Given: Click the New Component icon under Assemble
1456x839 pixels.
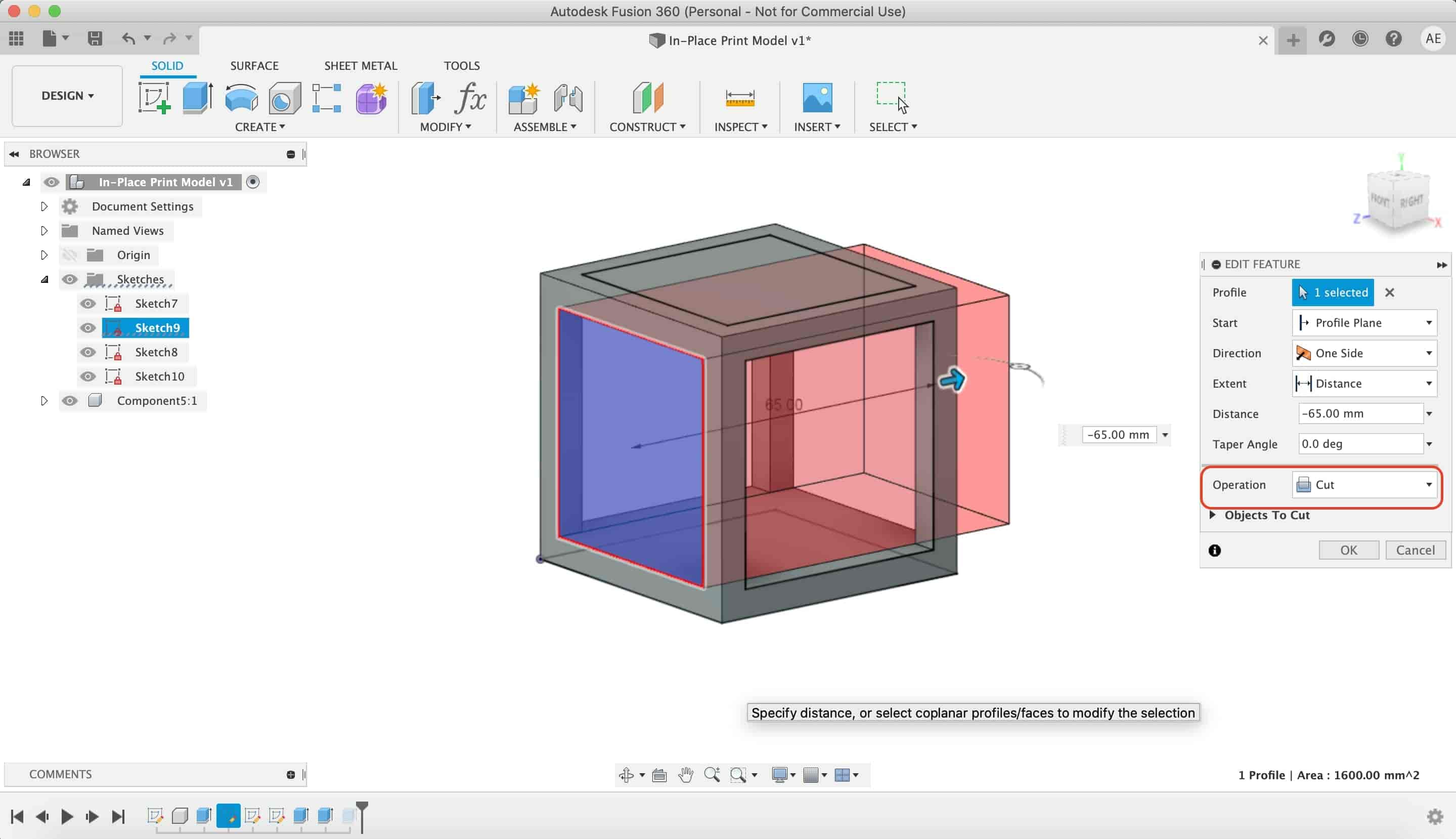Looking at the screenshot, I should click(524, 98).
